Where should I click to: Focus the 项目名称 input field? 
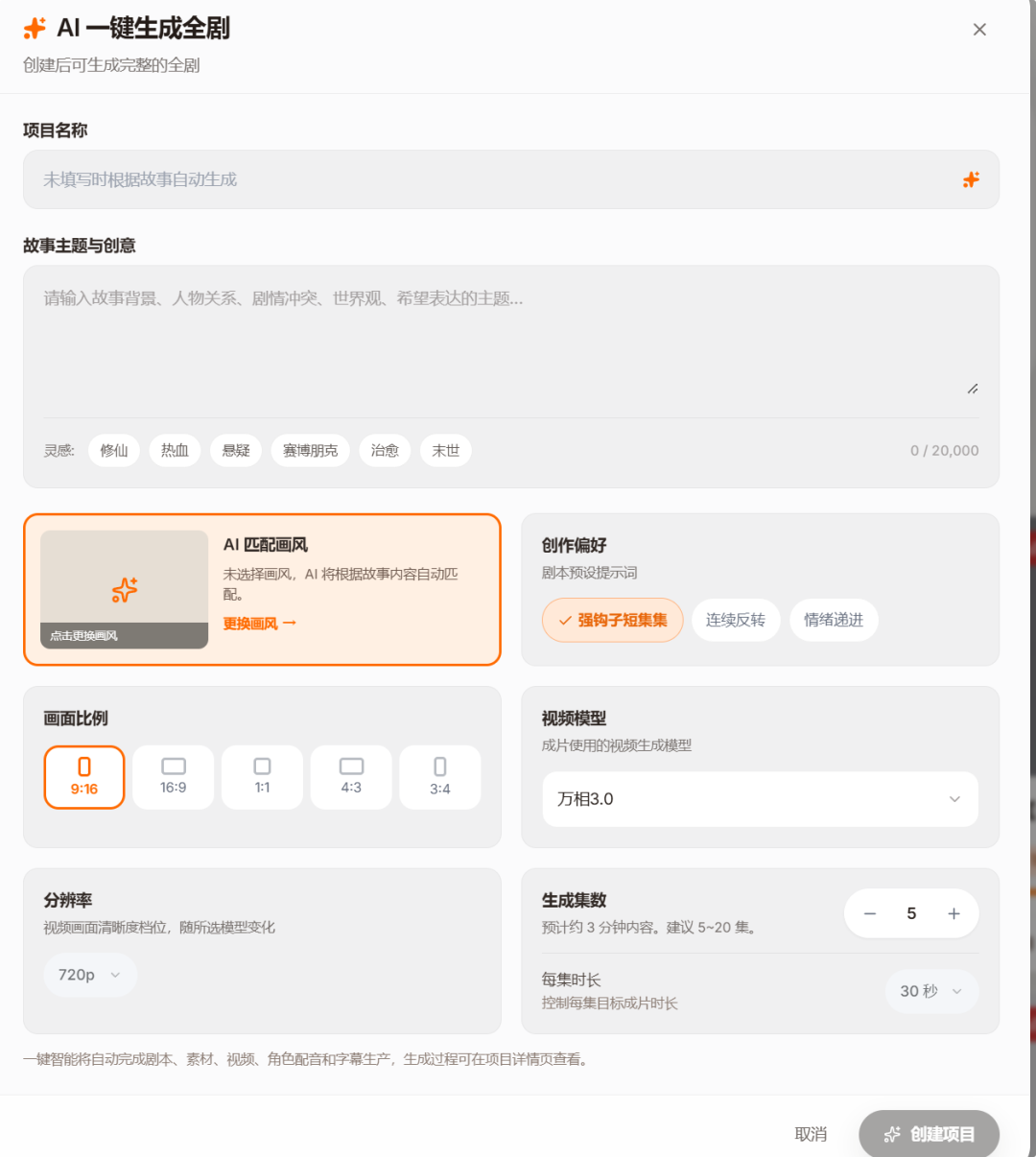[511, 179]
